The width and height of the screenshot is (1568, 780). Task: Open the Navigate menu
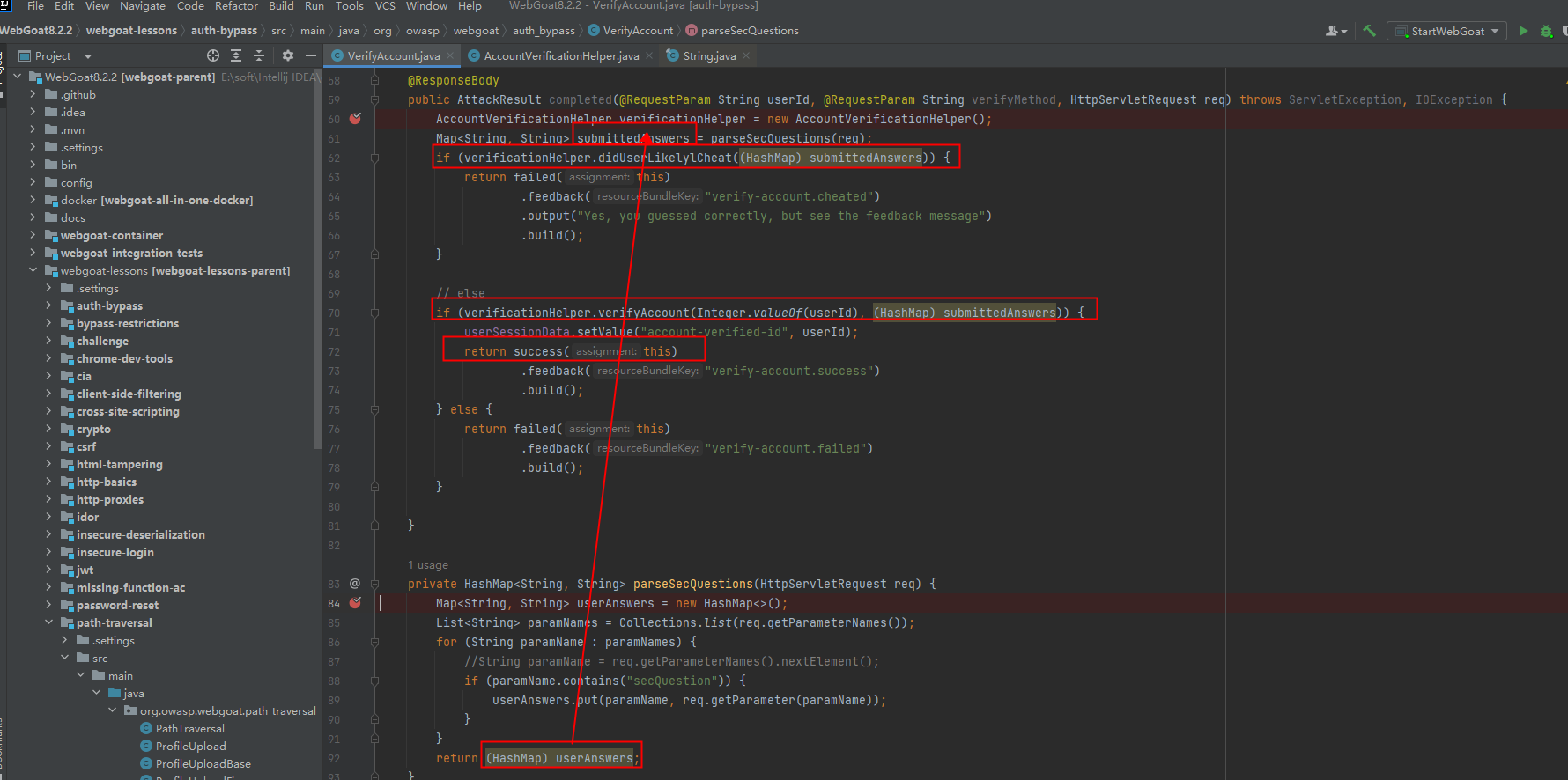pos(143,6)
